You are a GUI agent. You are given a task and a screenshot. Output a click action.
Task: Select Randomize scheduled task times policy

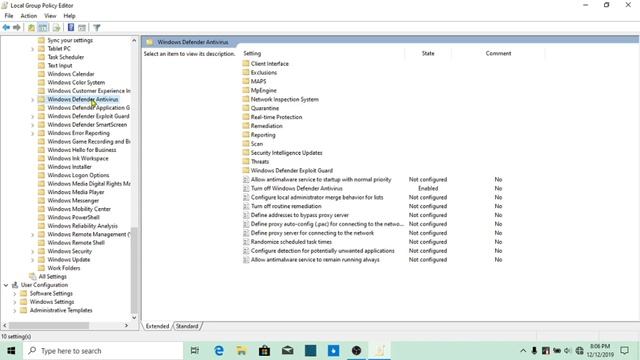(x=291, y=242)
